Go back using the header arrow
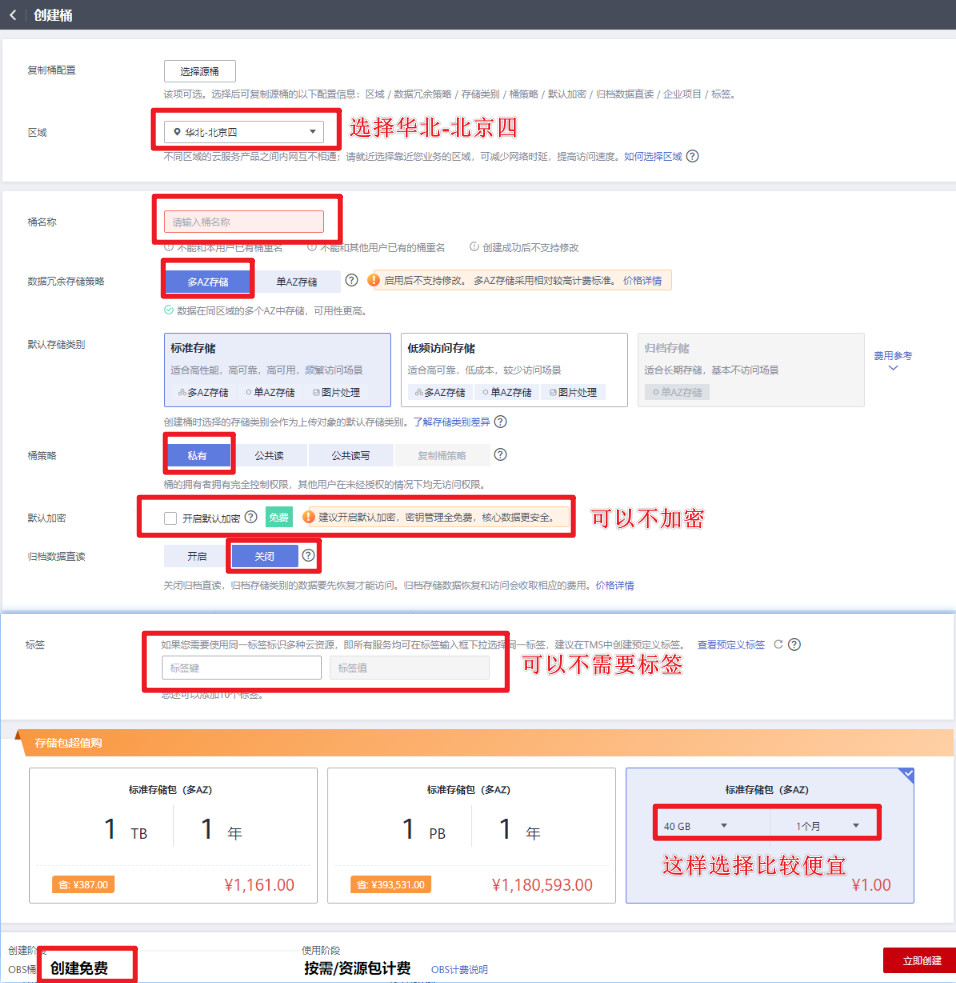The height and width of the screenshot is (983, 956). tap(13, 14)
